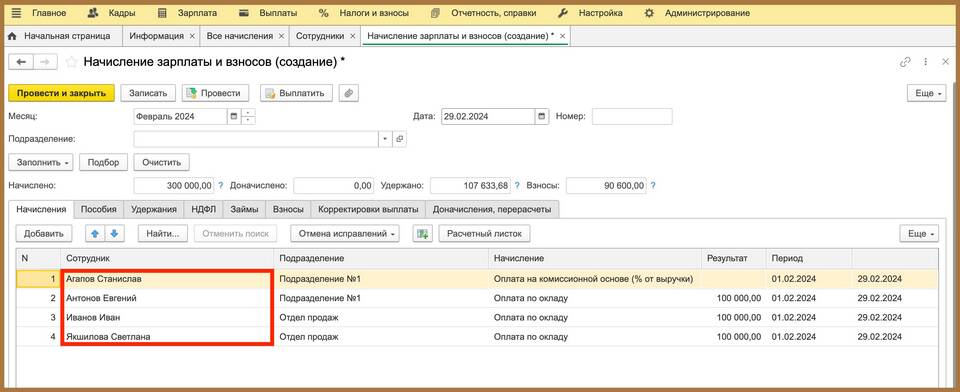Click the Провести button

tap(216, 93)
